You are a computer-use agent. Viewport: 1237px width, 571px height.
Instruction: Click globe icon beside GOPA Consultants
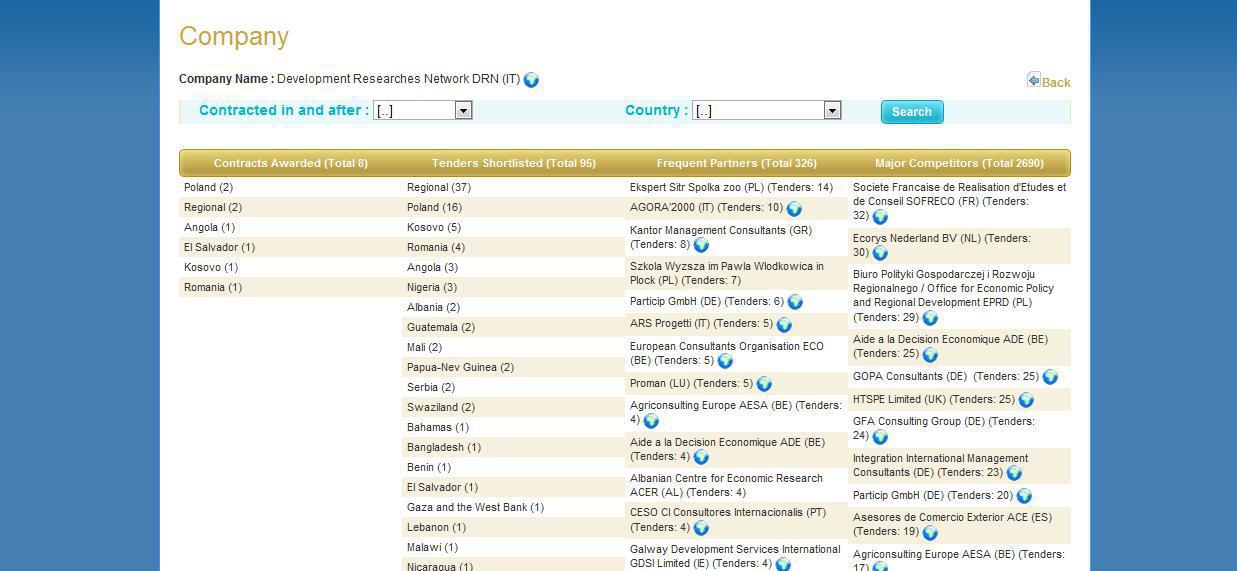pyautogui.click(x=1050, y=377)
